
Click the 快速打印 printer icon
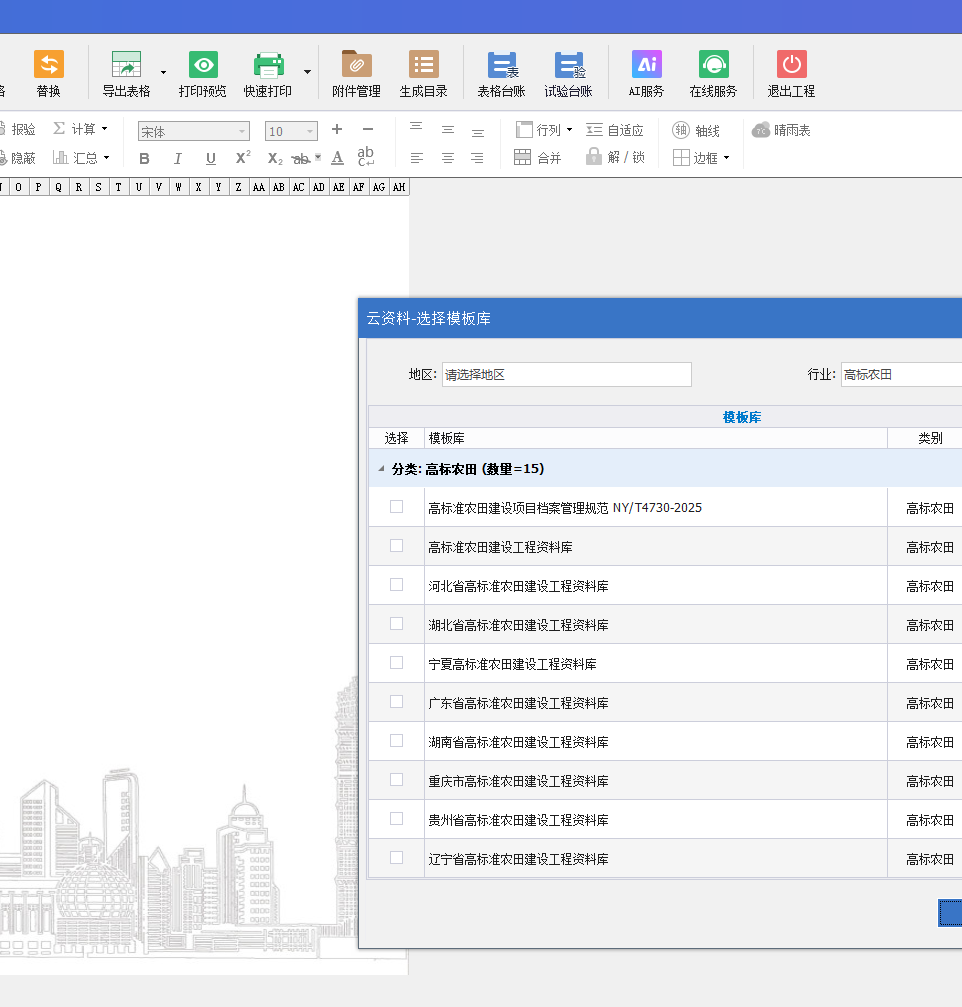pos(268,65)
